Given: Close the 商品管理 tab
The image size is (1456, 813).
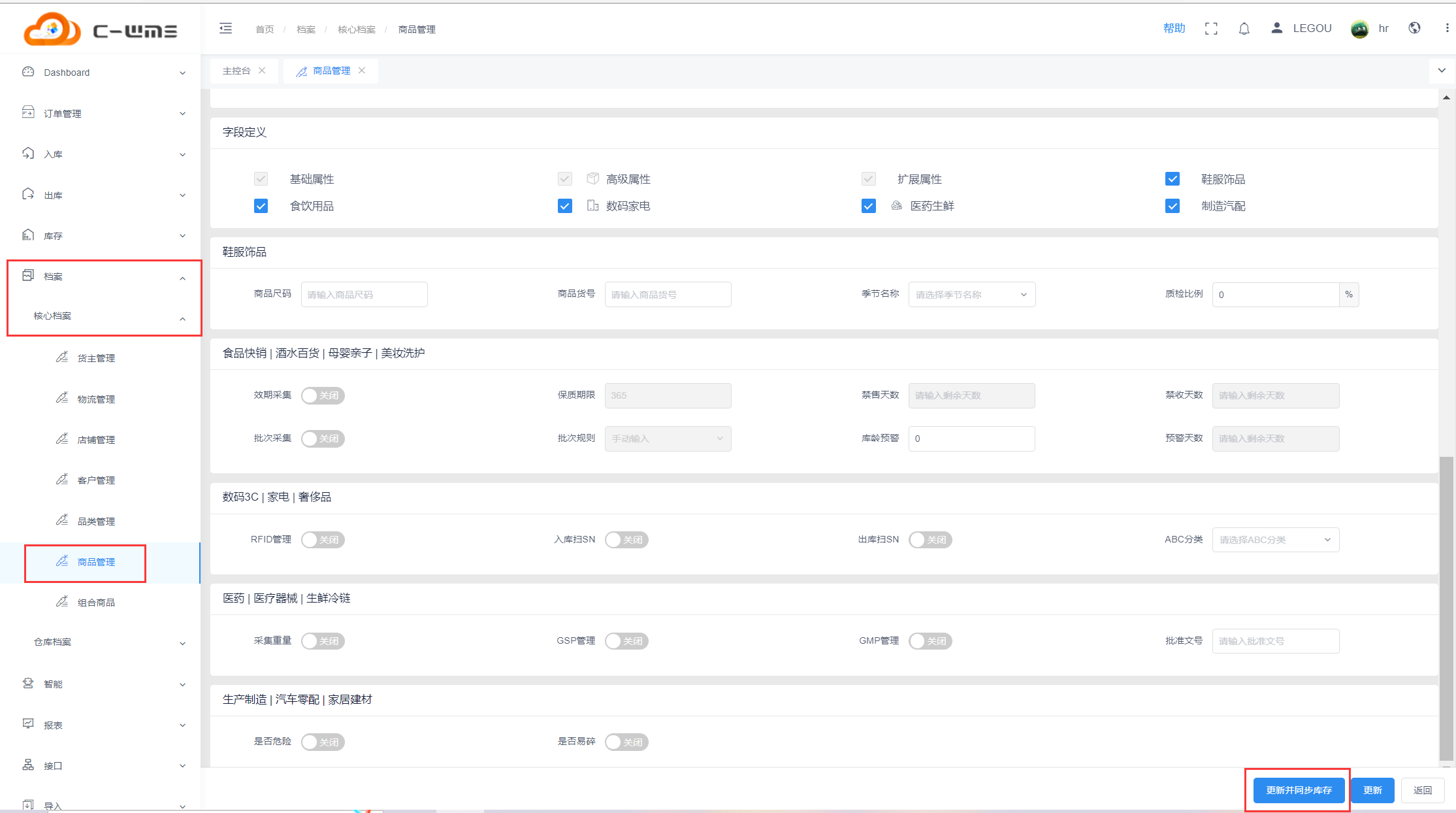Looking at the screenshot, I should click(x=362, y=71).
